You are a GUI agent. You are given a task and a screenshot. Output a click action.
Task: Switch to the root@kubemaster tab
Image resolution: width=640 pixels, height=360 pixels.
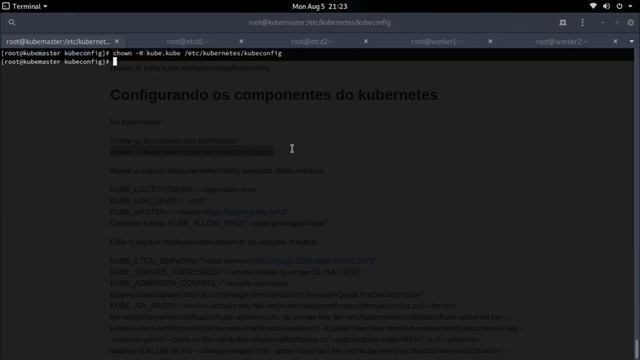click(x=58, y=42)
